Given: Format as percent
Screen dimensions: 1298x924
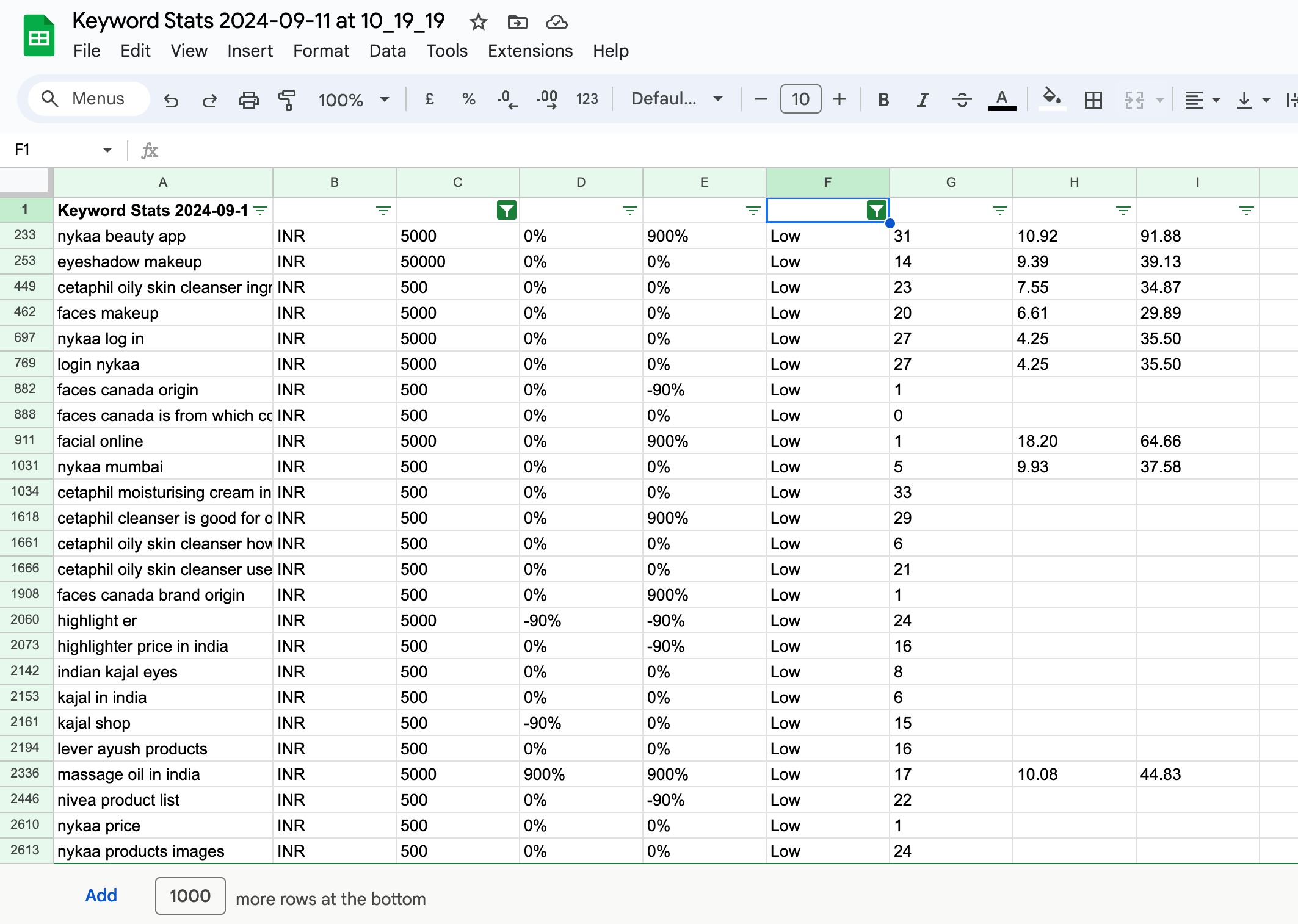Looking at the screenshot, I should pyautogui.click(x=468, y=99).
